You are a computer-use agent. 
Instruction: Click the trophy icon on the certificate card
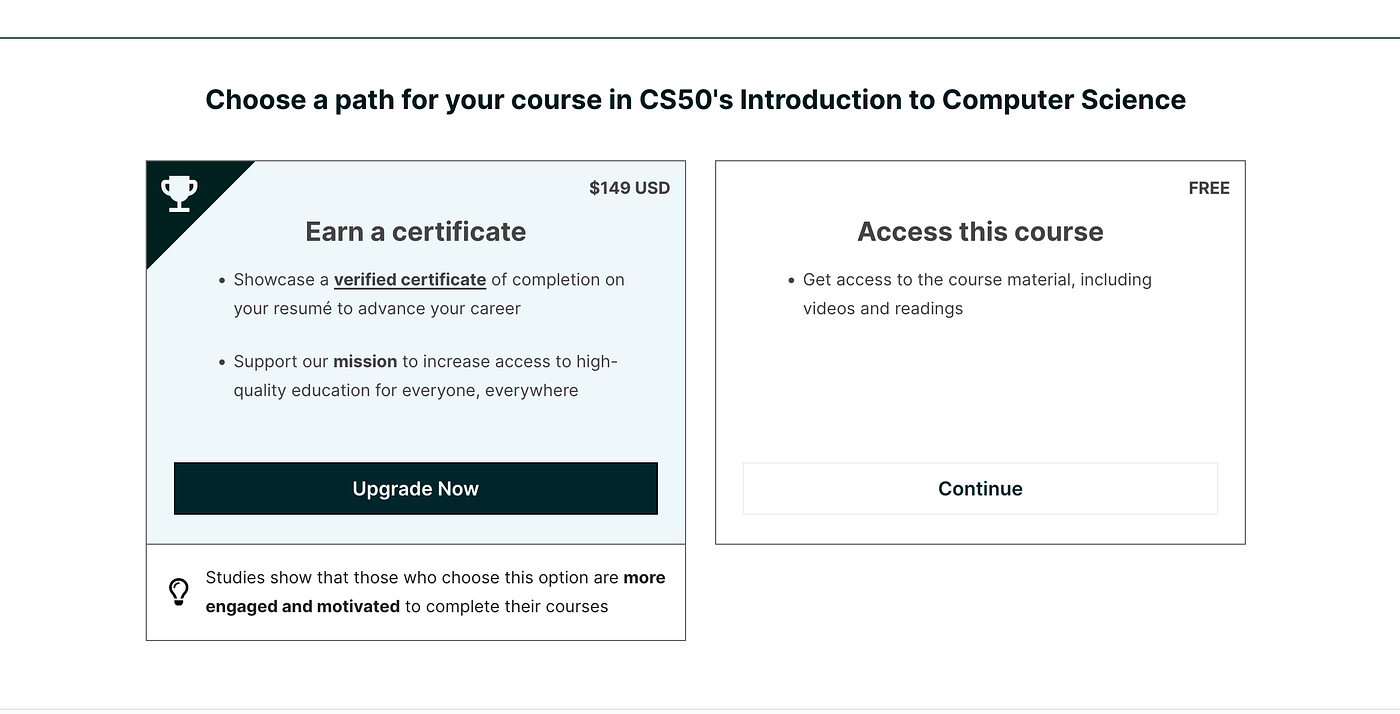click(179, 192)
